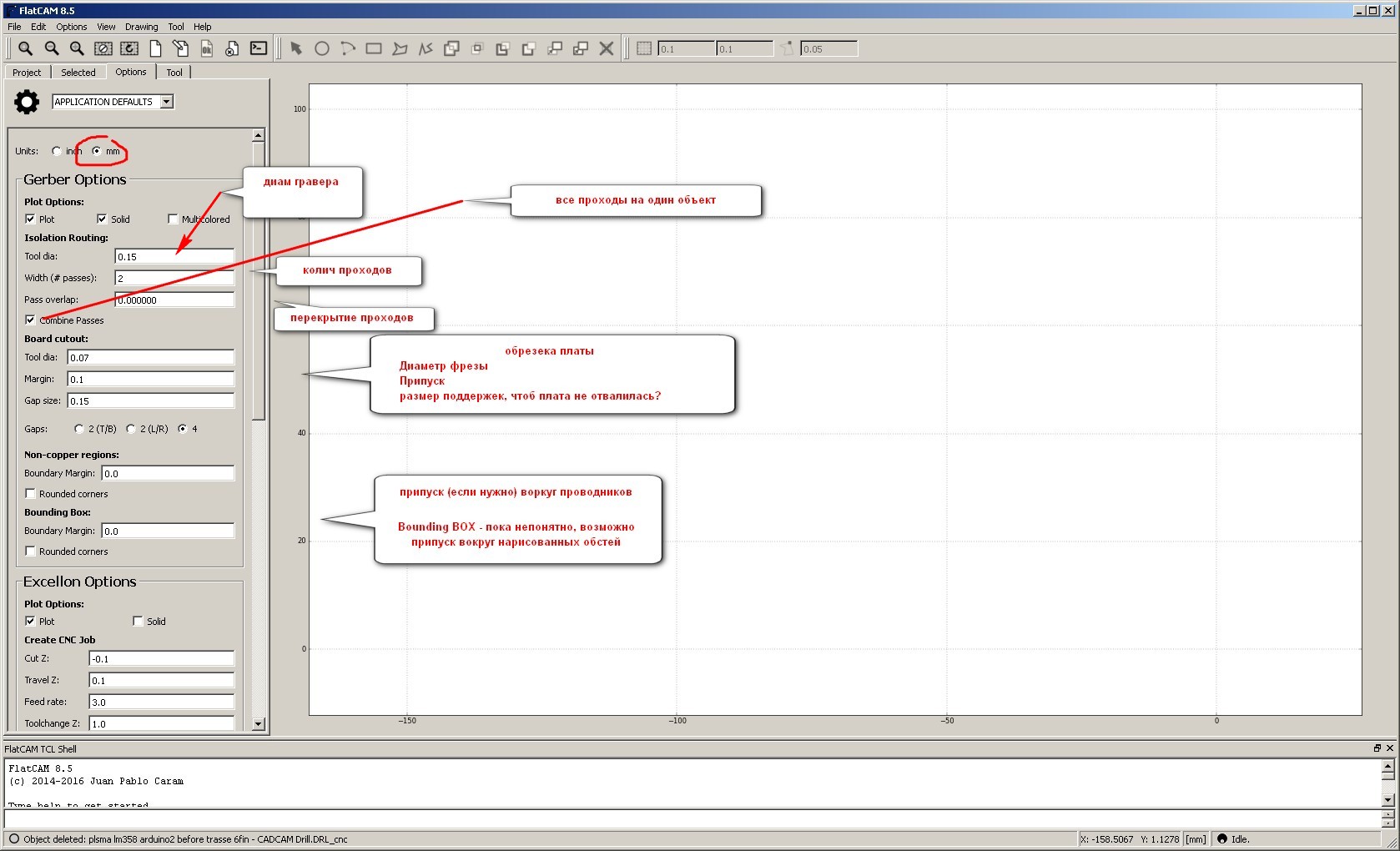Screen dimensions: 1400x851
Task: Enable the Excellon Solid checkbox
Action: [x=138, y=621]
